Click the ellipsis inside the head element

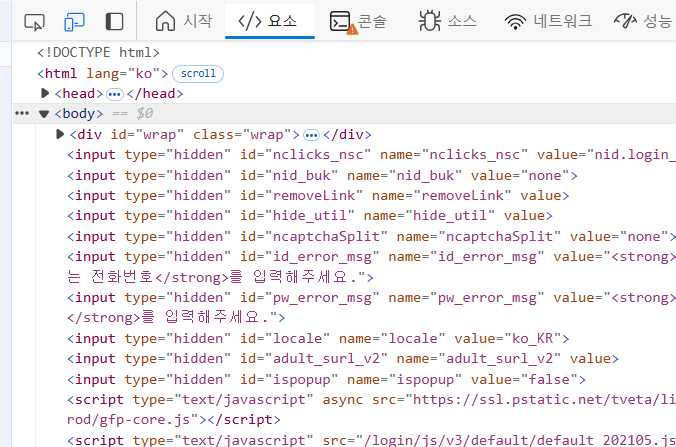pos(115,94)
